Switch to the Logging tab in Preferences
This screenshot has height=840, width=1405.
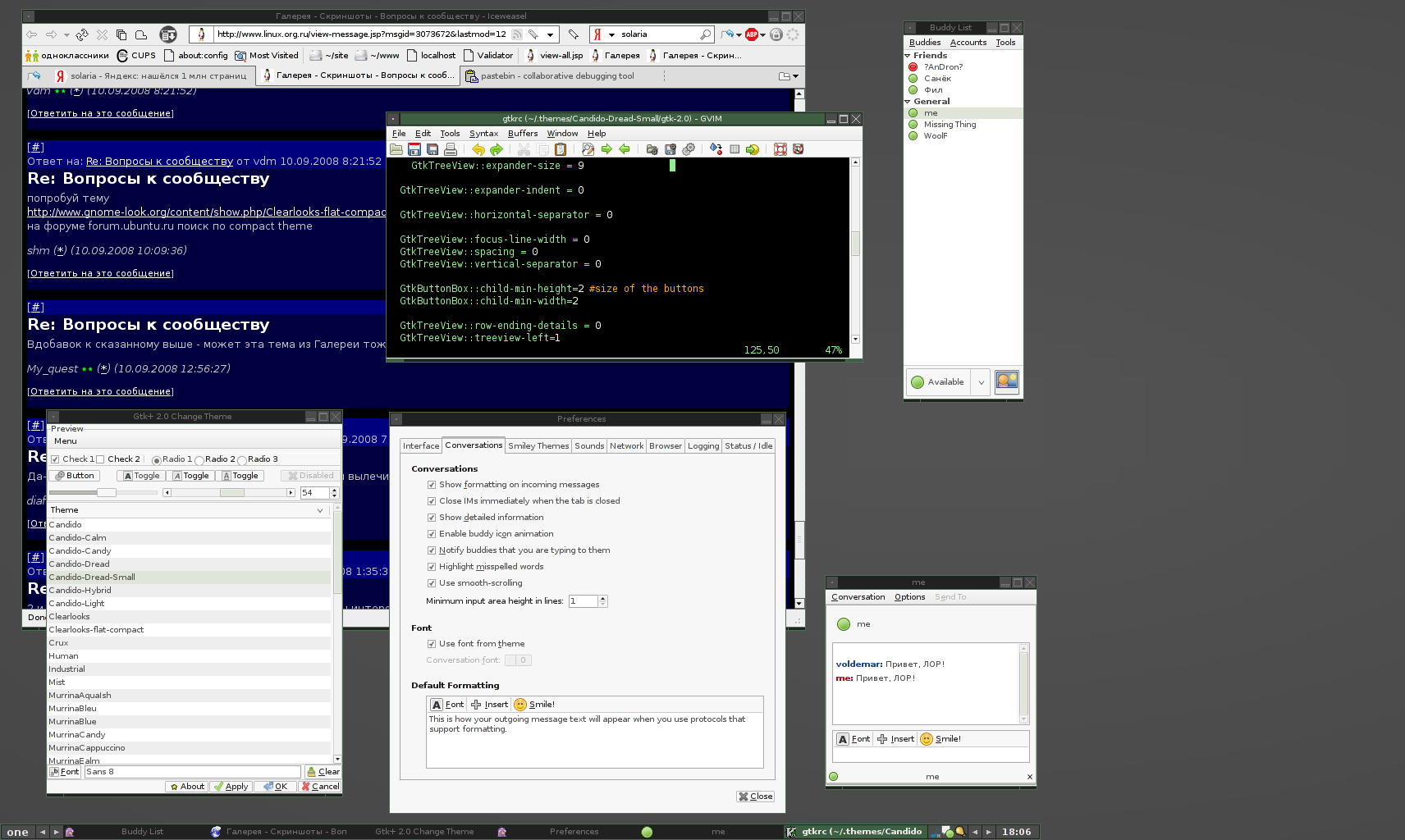tap(703, 446)
